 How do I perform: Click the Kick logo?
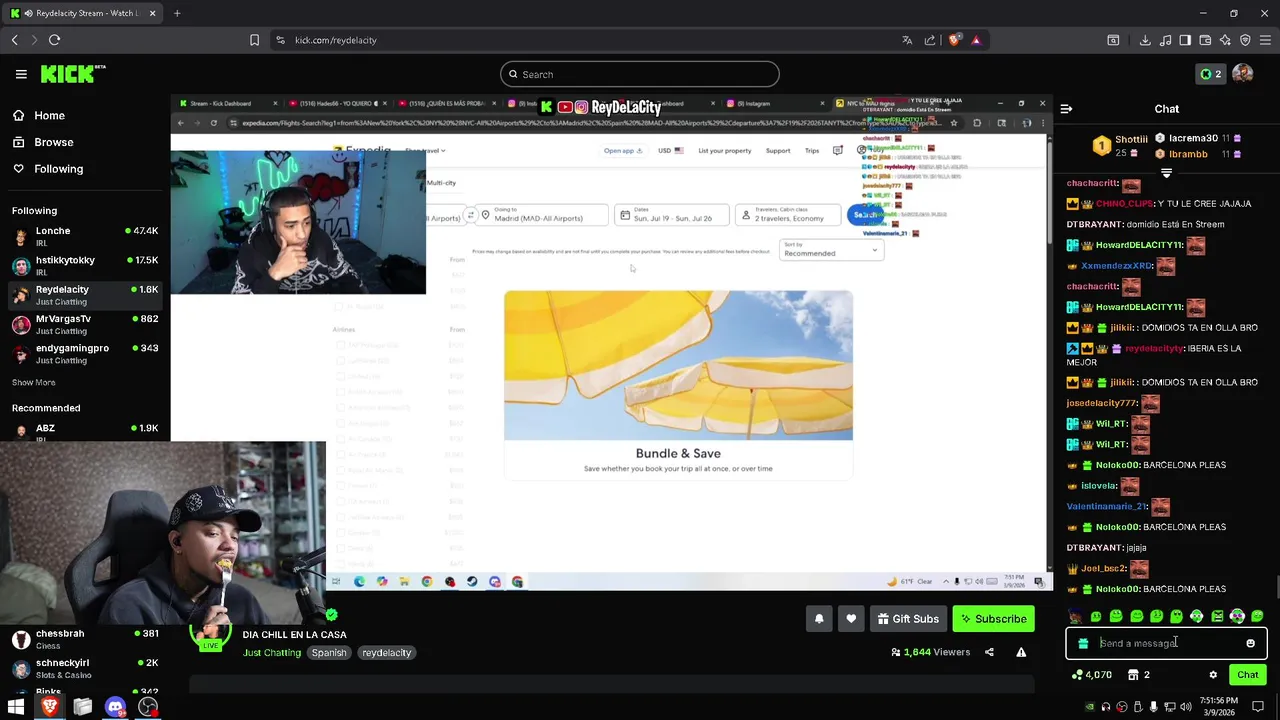pos(73,73)
